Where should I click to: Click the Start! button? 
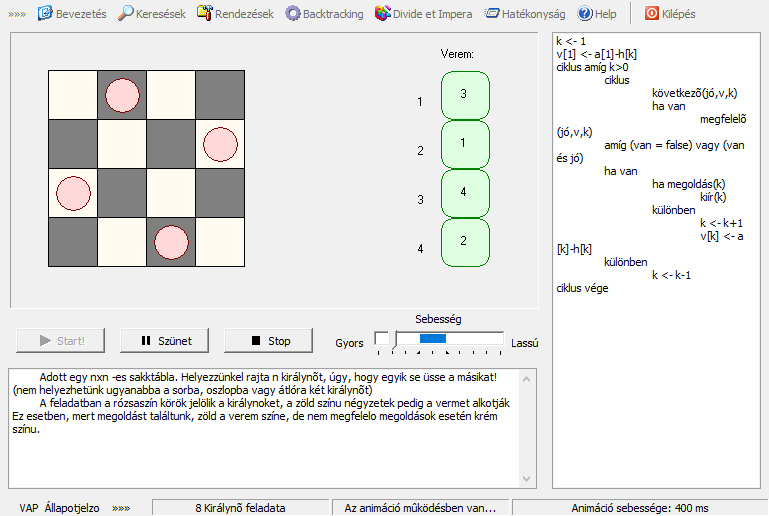click(60, 340)
